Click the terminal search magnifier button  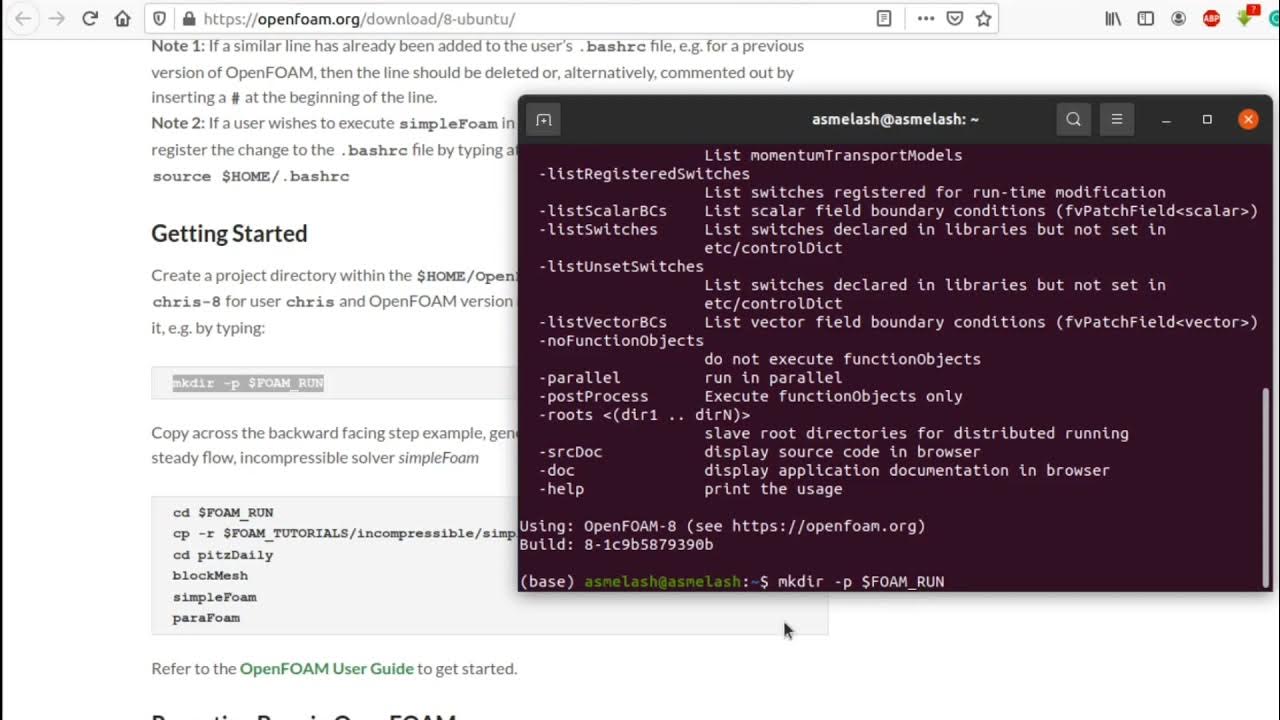click(x=1073, y=119)
